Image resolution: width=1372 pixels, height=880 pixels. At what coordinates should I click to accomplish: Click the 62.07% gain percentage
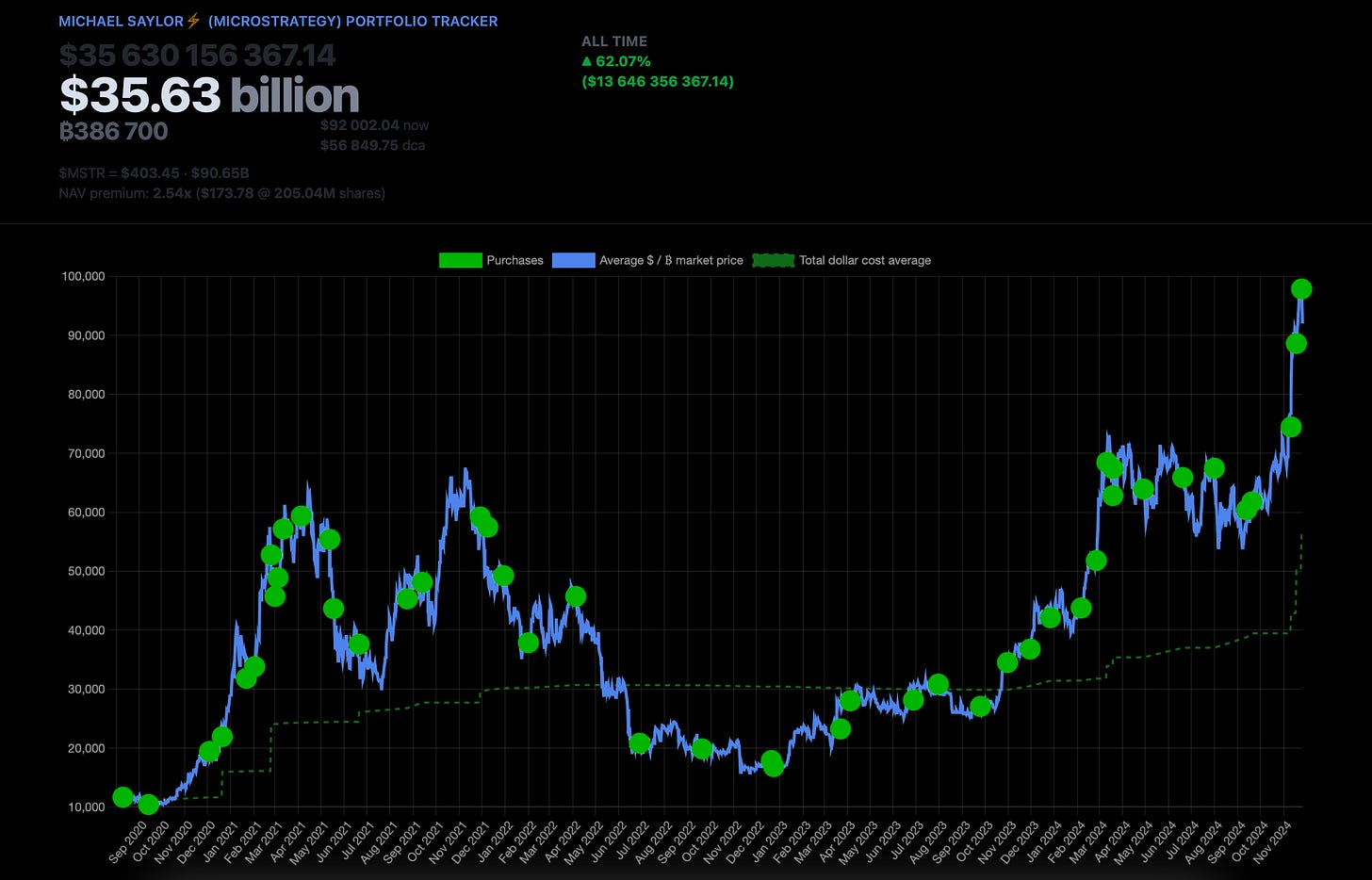pyautogui.click(x=616, y=61)
